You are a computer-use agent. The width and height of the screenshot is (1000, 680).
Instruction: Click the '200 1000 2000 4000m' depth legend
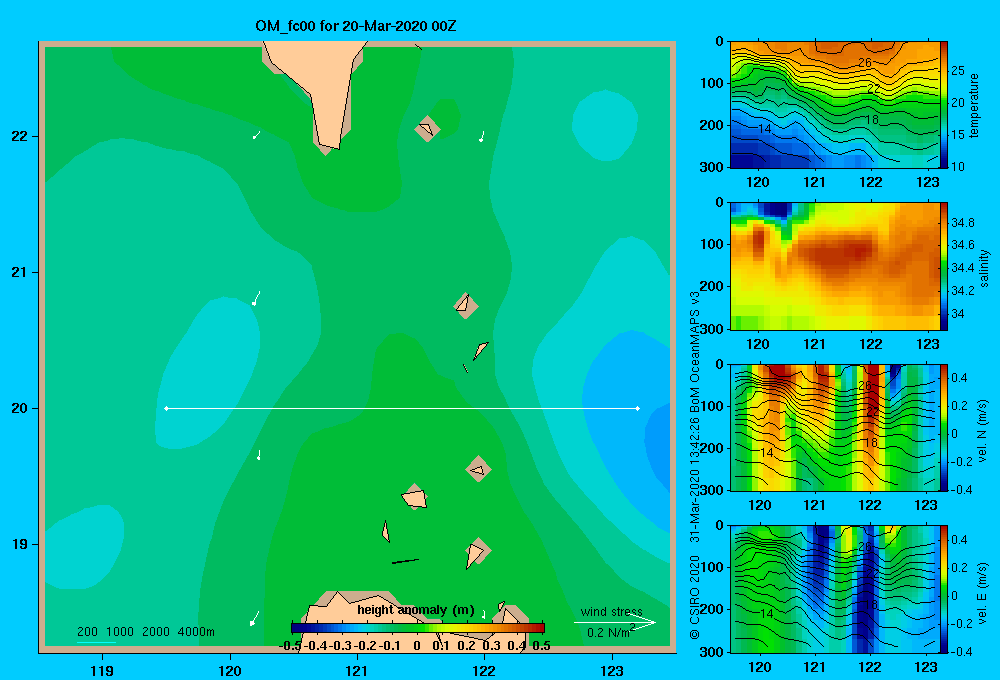[x=145, y=632]
